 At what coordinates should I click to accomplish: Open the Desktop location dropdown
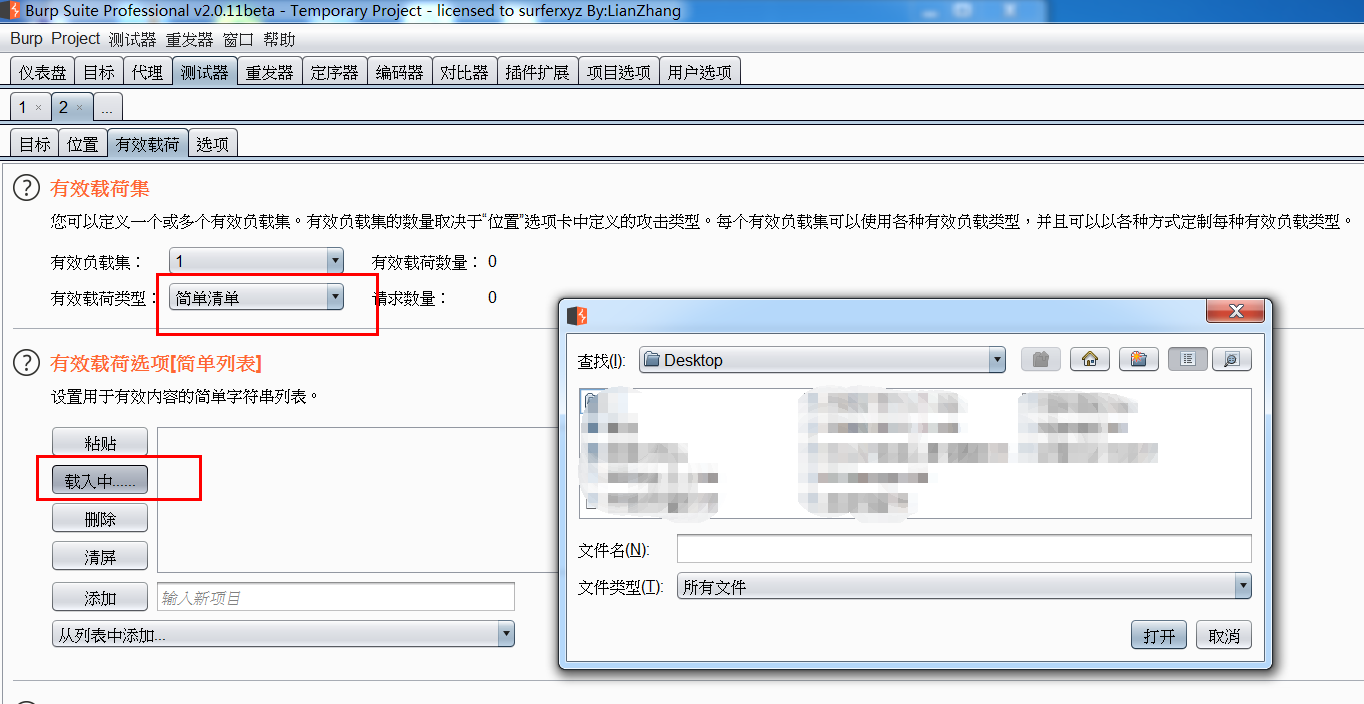coord(821,360)
